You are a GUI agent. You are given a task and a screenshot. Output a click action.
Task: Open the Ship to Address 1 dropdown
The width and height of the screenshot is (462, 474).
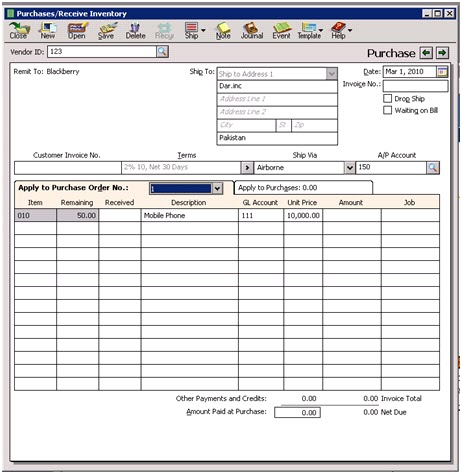[332, 74]
